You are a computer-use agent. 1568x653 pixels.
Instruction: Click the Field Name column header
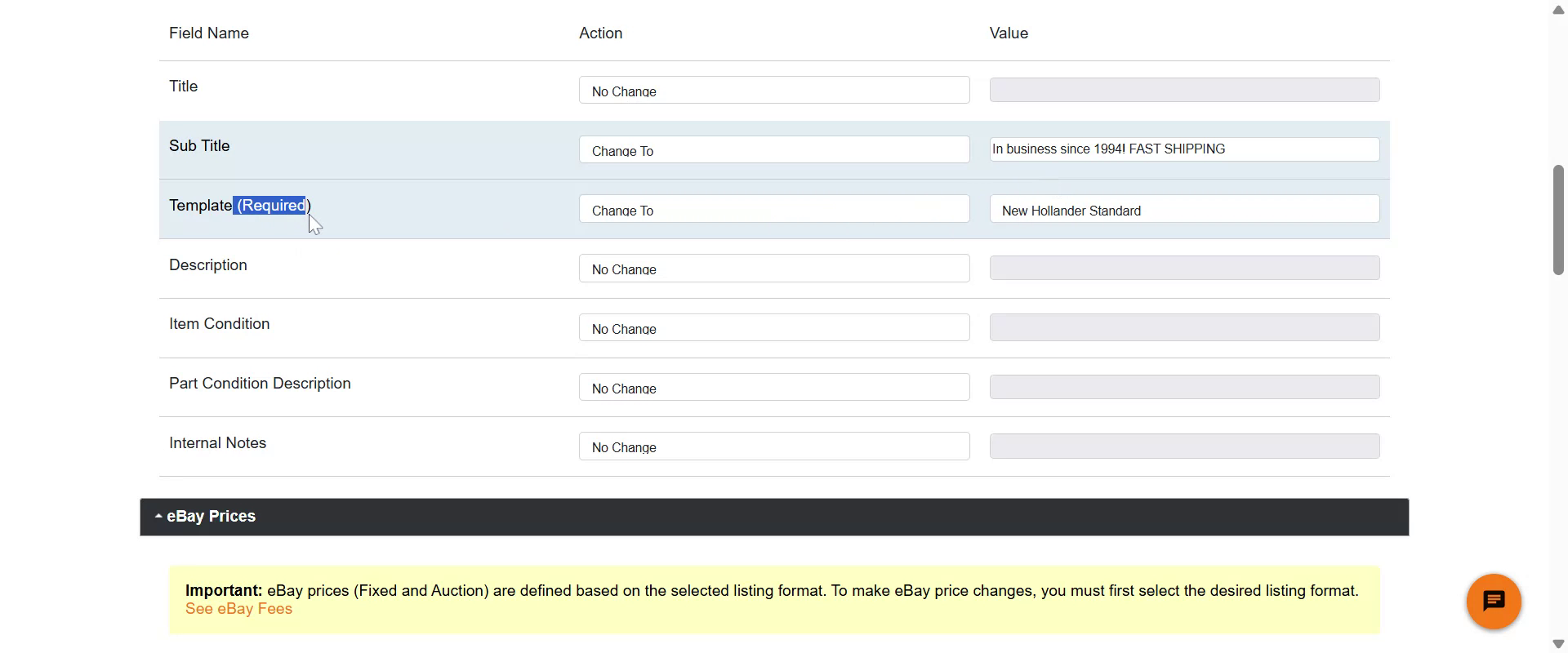point(209,33)
